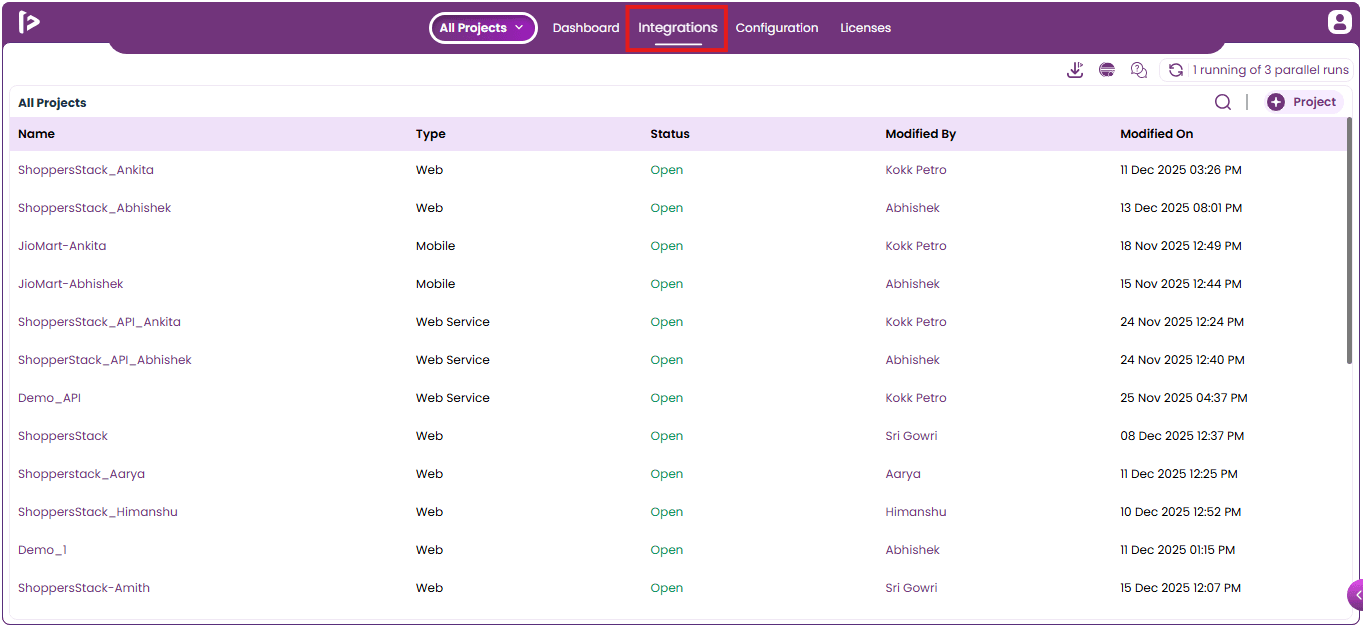Viewport: 1363px width, 628px height.
Task: Click the Modified On column header
Action: click(1157, 134)
